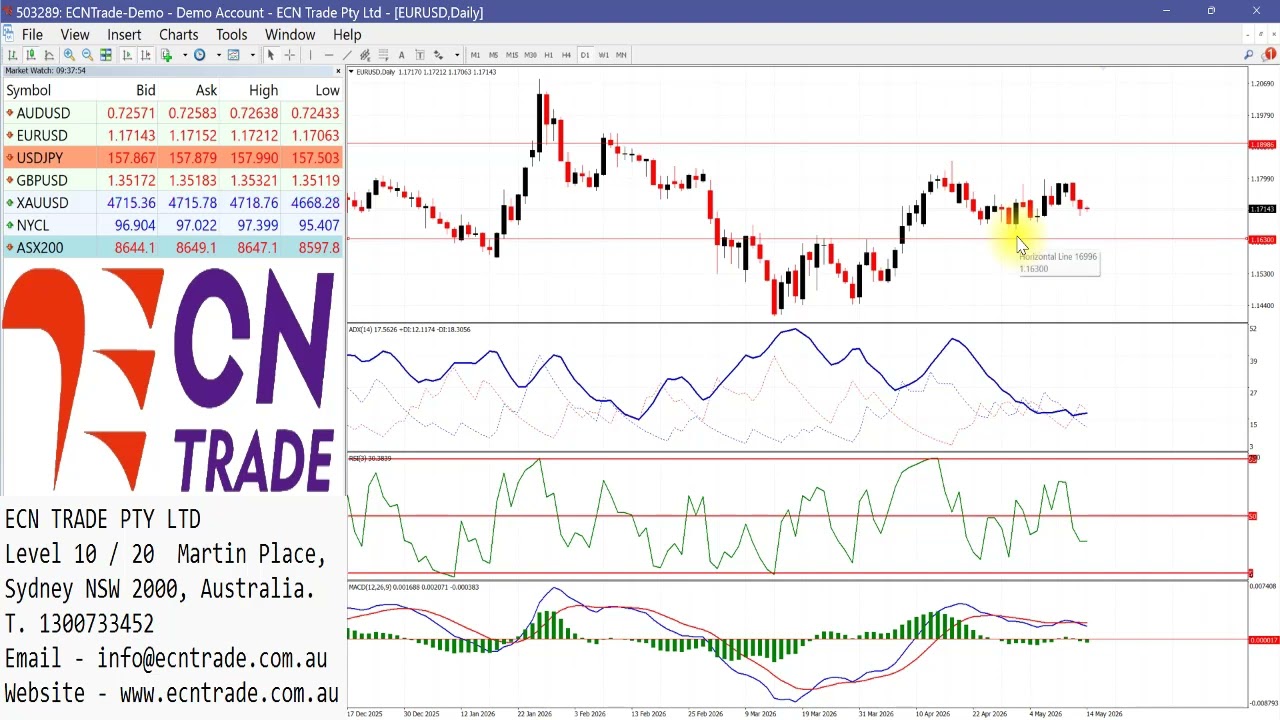Click the arrows objects icon

pyautogui.click(x=438, y=55)
